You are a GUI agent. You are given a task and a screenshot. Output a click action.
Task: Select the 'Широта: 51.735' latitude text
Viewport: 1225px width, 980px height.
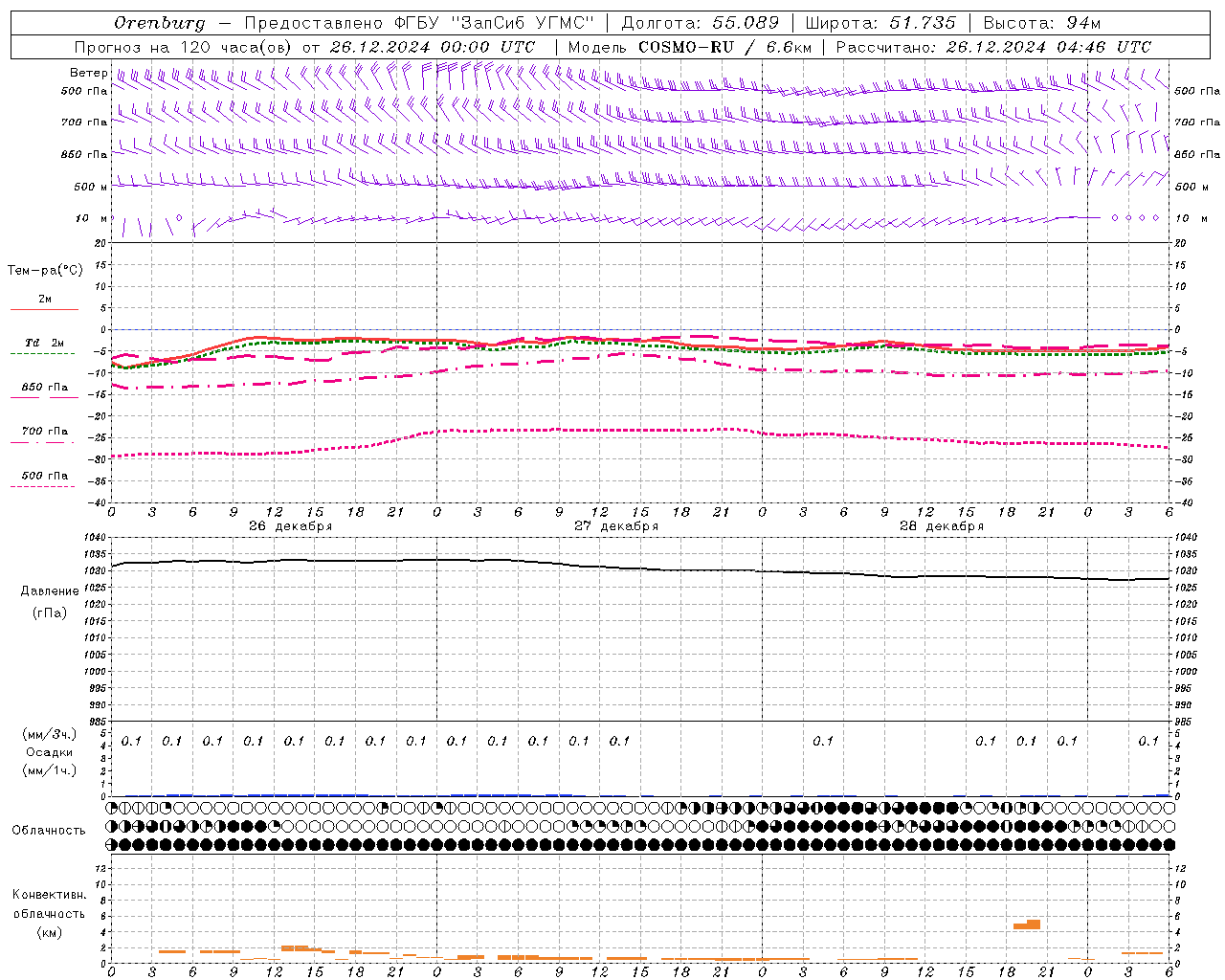pyautogui.click(x=880, y=23)
